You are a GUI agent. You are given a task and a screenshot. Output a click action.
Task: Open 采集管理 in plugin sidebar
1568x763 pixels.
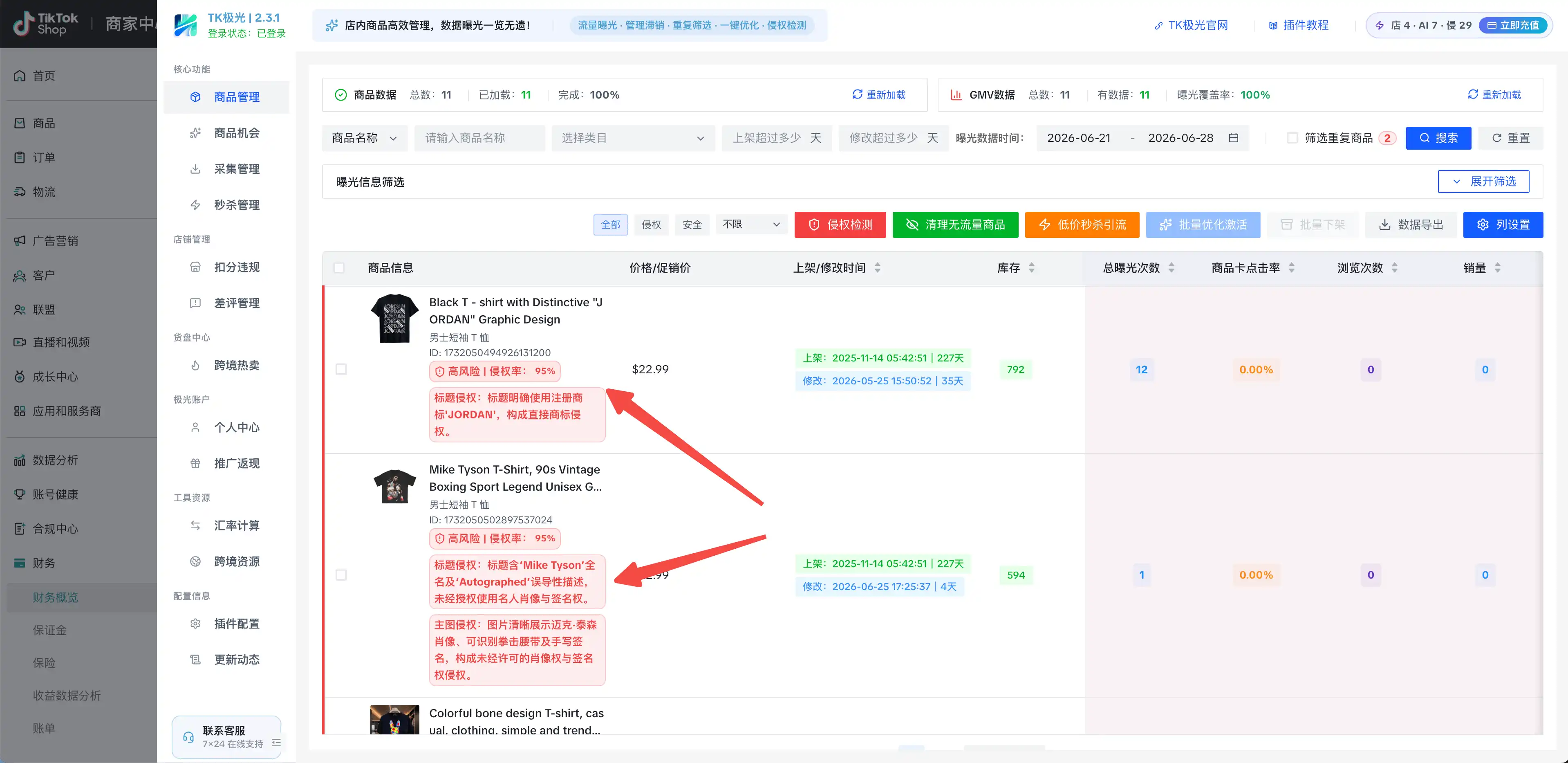click(226, 169)
